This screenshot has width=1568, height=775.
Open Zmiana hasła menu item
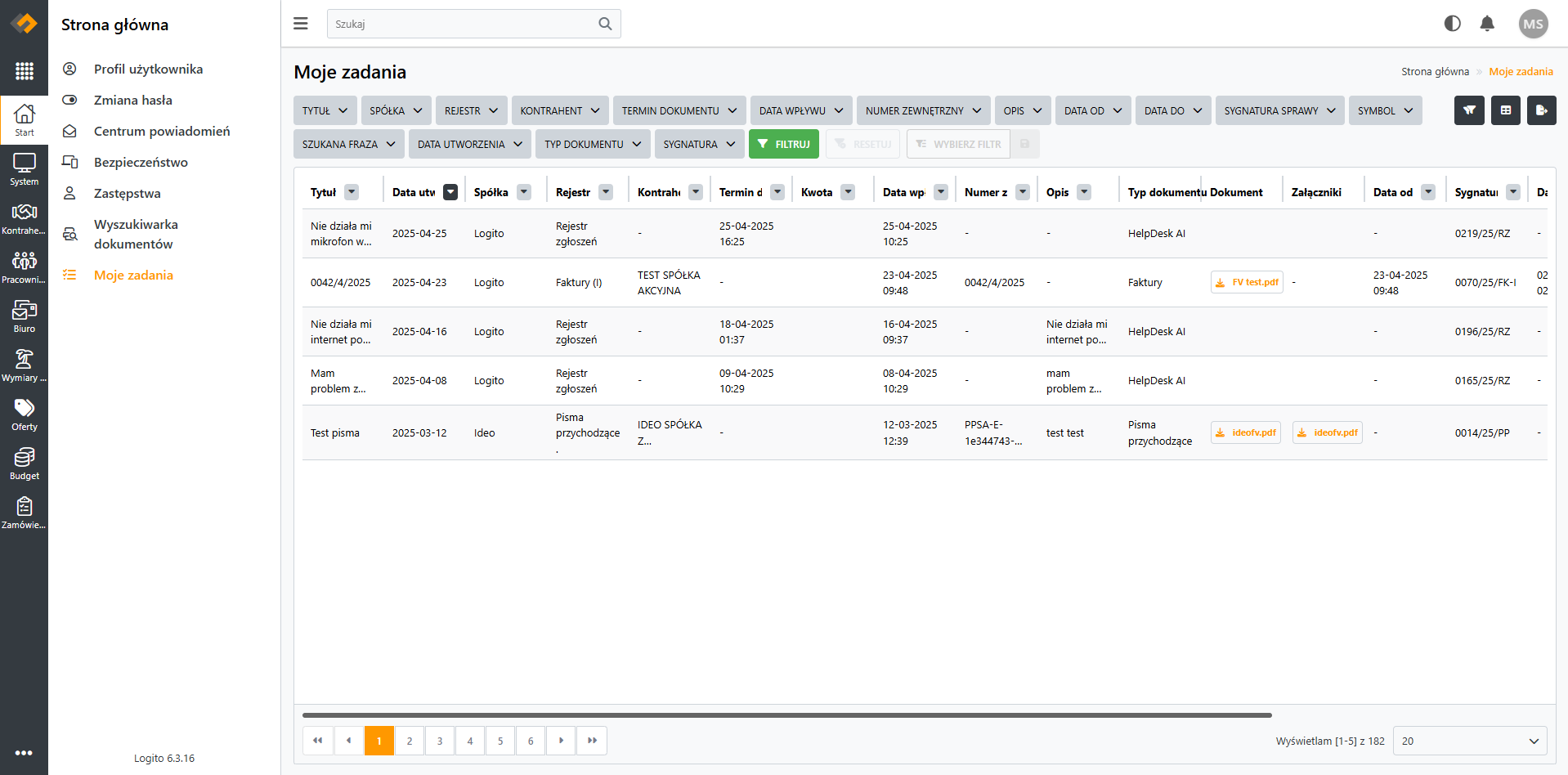133,100
